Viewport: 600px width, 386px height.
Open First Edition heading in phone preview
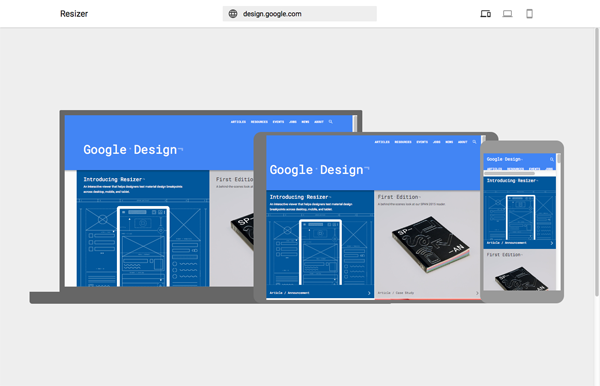[504, 255]
